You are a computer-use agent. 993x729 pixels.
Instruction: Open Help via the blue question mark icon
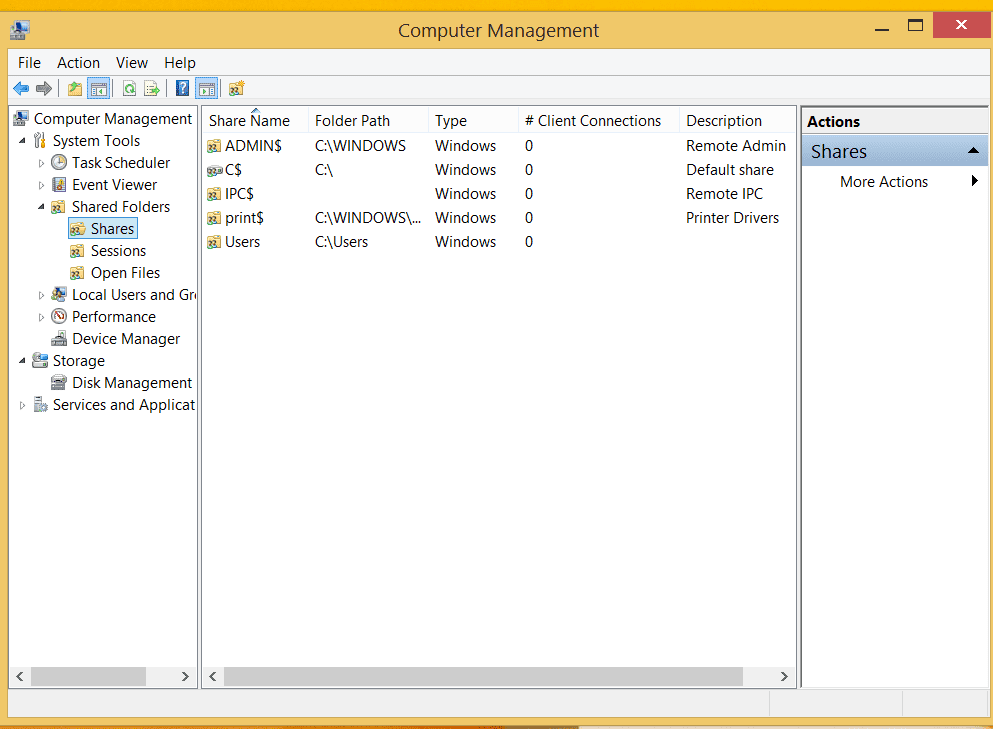[182, 89]
